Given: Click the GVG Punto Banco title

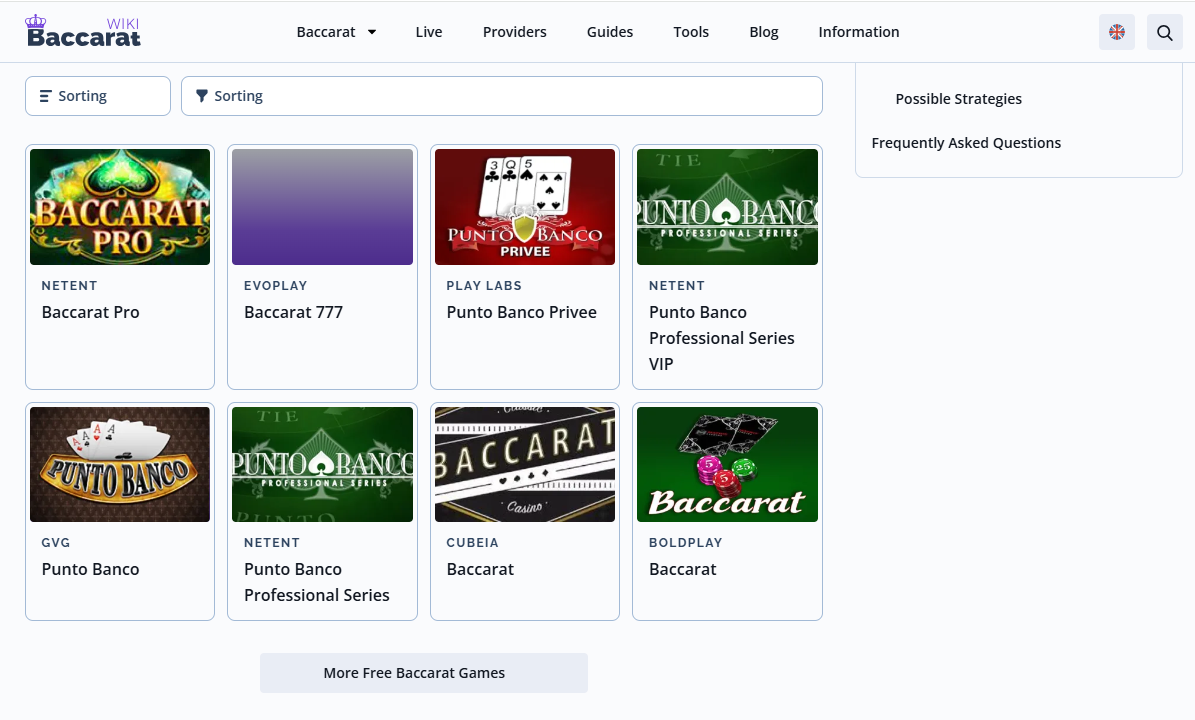Looking at the screenshot, I should pos(91,569).
